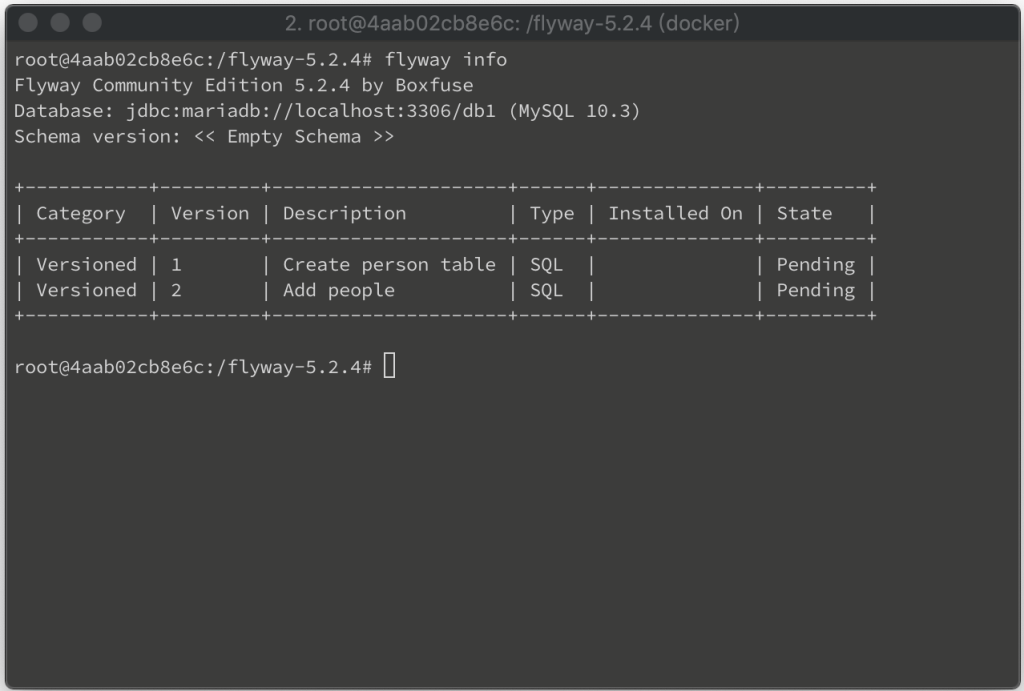Click the 'Description' column header
The width and height of the screenshot is (1024, 691).
[x=344, y=214]
